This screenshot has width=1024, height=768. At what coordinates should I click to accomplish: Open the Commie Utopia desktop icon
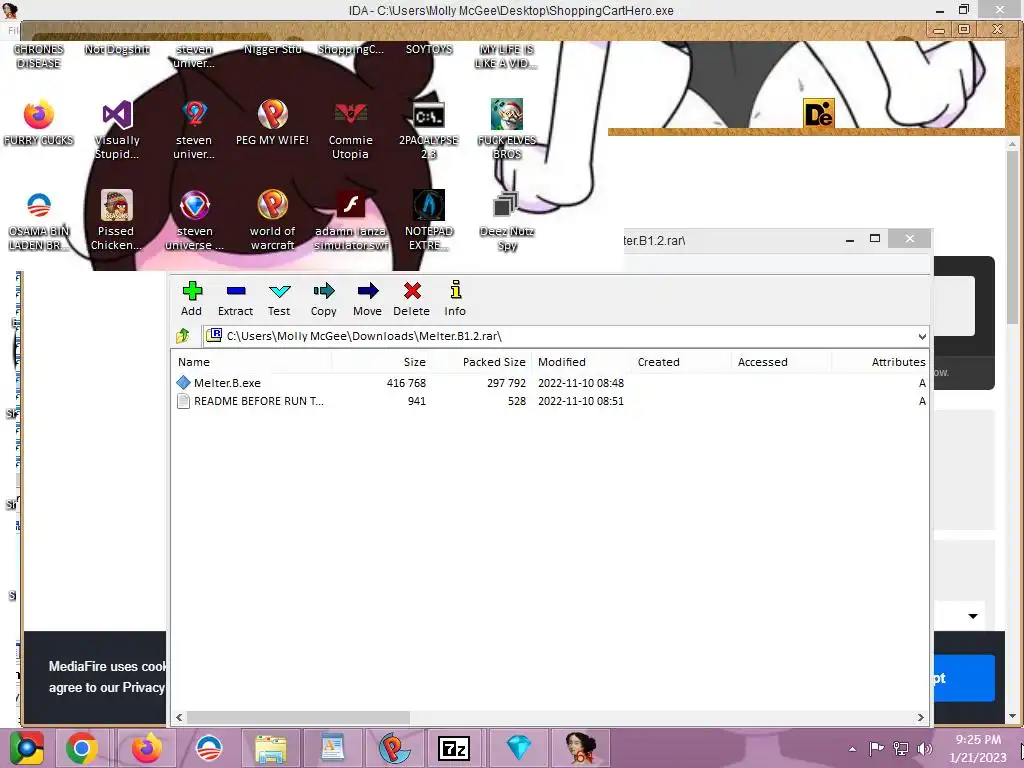pos(351,130)
